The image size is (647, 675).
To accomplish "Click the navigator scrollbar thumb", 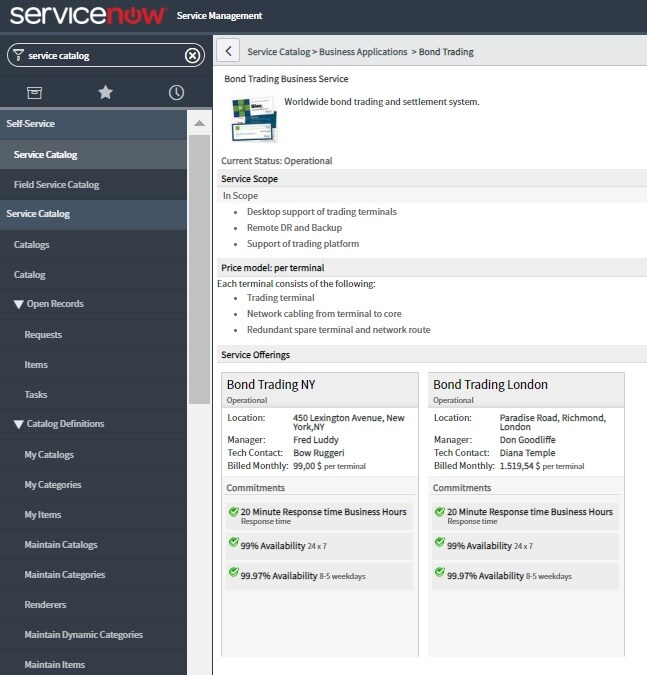I will [199, 269].
